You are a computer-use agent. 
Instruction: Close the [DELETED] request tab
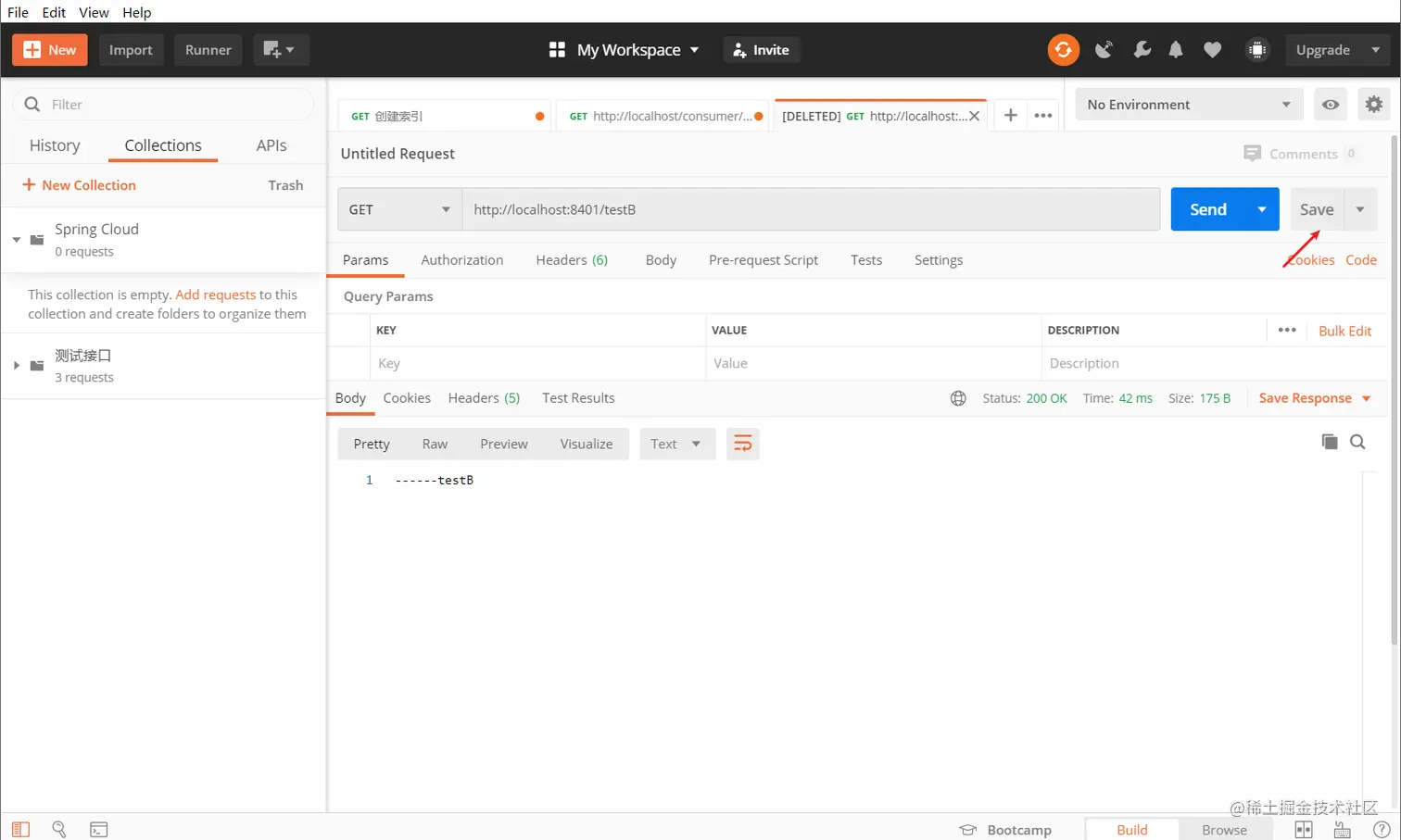pyautogui.click(x=974, y=116)
